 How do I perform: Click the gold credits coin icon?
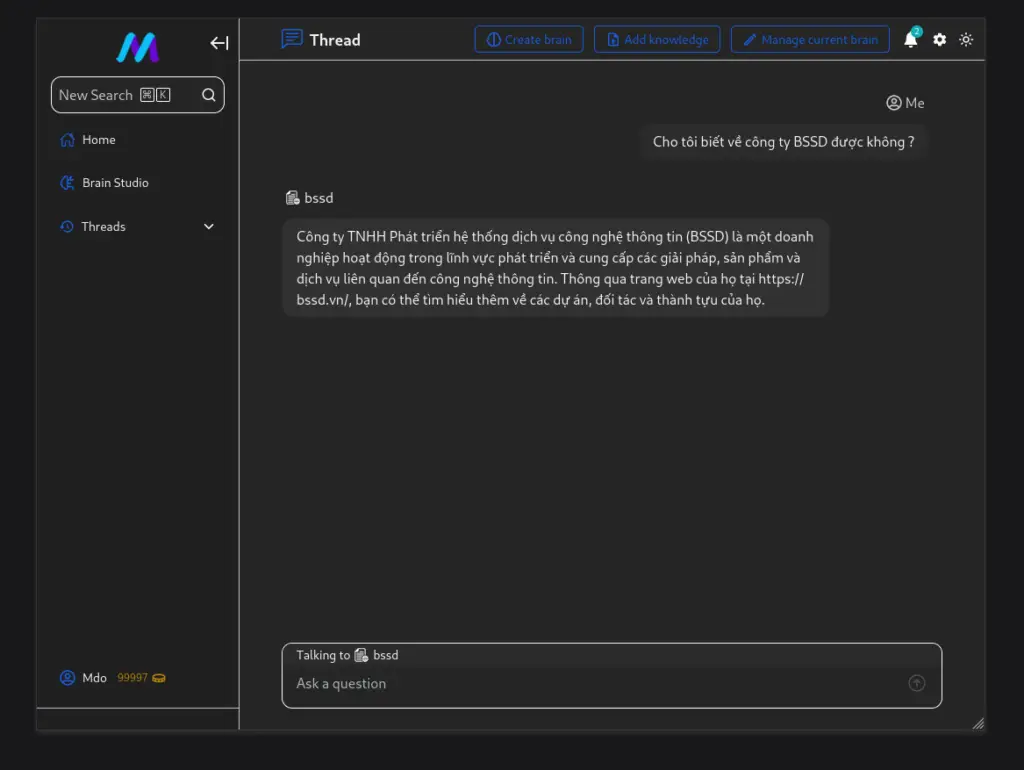(159, 679)
